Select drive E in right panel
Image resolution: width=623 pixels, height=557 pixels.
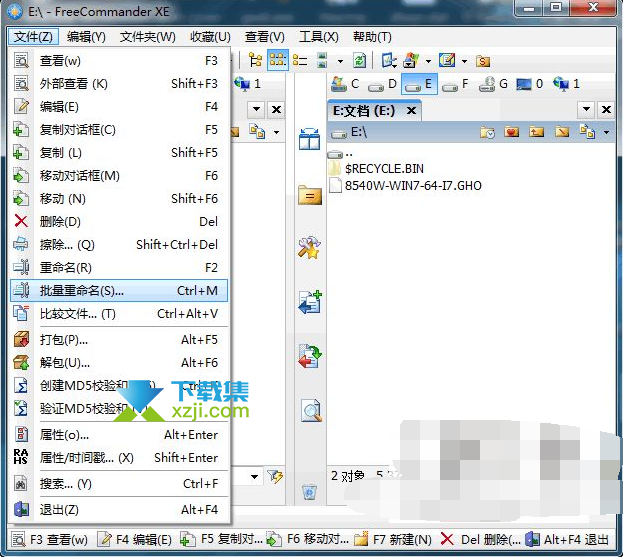pos(420,84)
